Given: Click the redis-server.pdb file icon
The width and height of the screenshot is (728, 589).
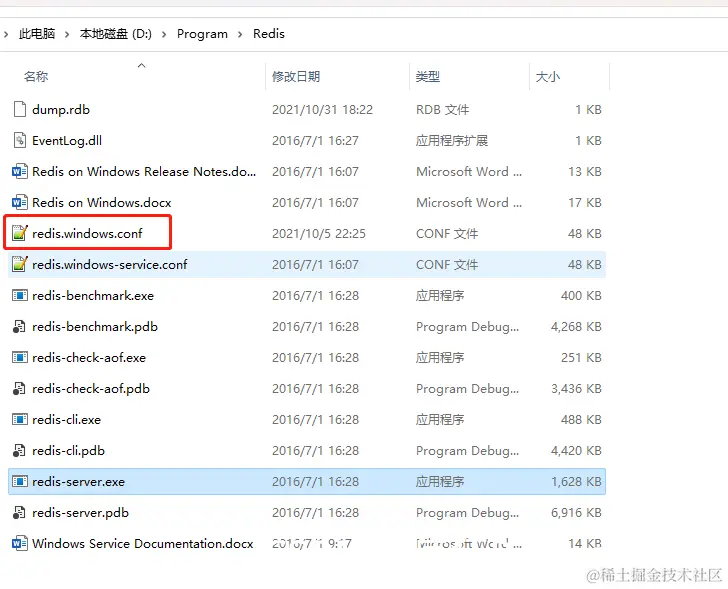Looking at the screenshot, I should point(20,513).
